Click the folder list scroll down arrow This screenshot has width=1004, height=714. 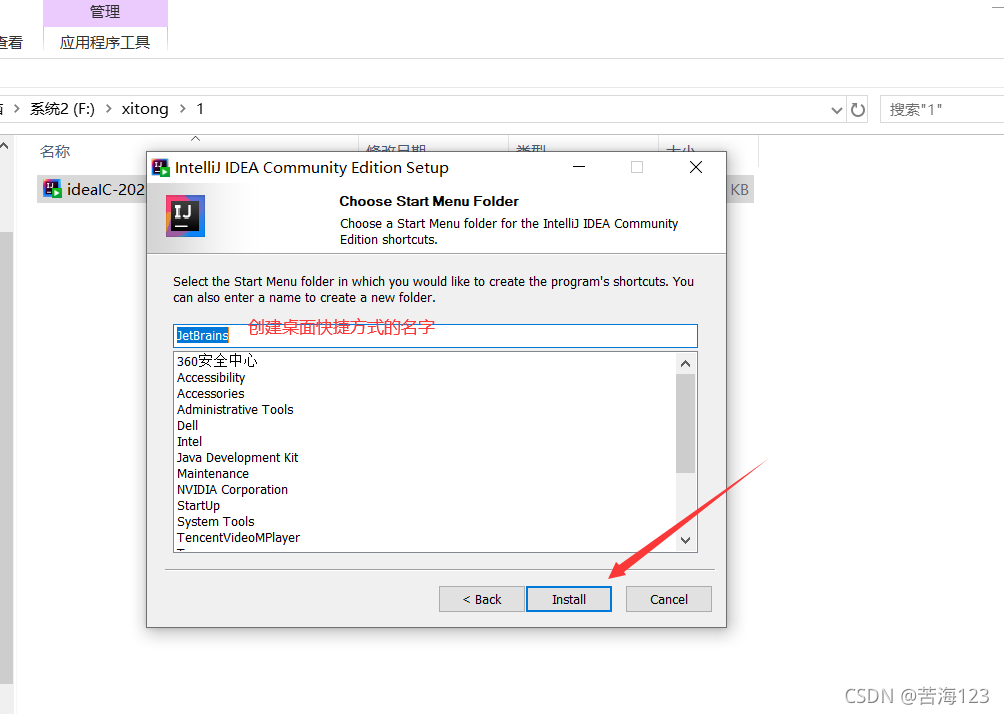685,540
